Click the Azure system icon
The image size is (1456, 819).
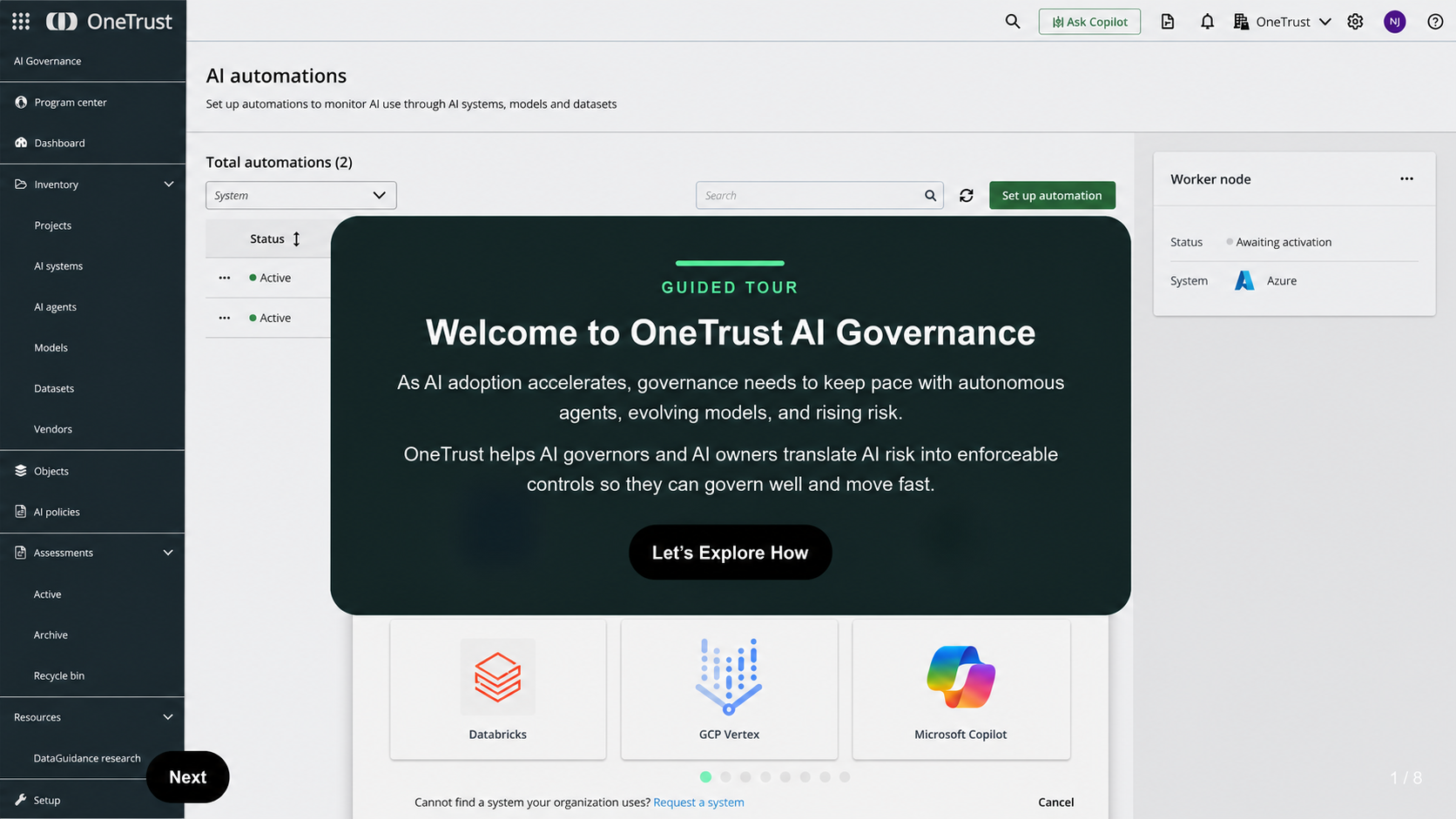(1244, 280)
